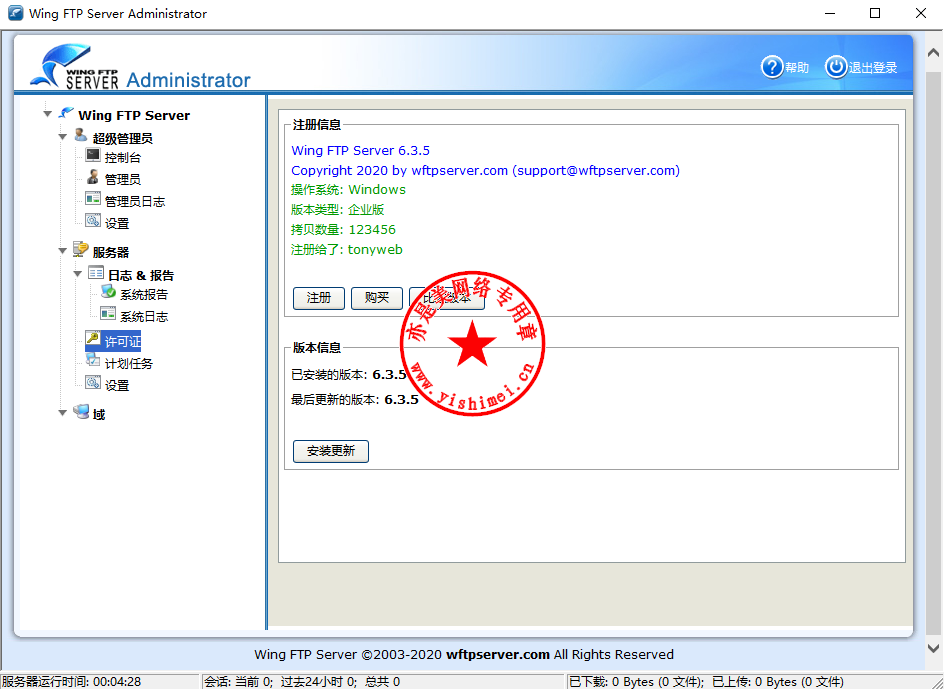The height and width of the screenshot is (689, 944).
Task: Select 管理员 tree item
Action: tap(123, 179)
